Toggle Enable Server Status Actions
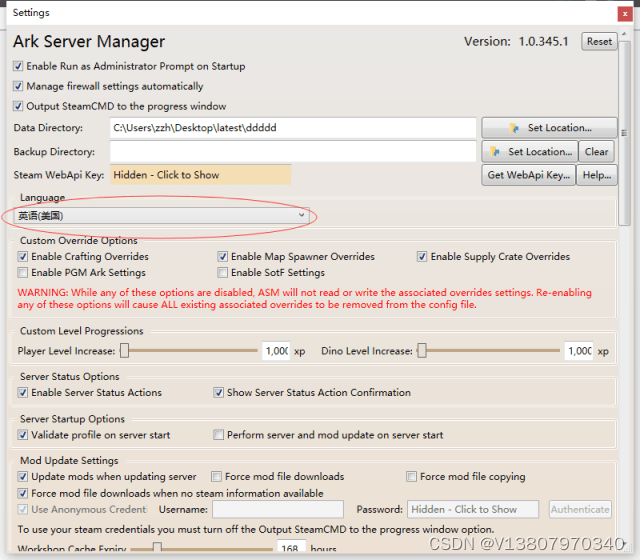Viewport: 640px width, 560px height. pyautogui.click(x=23, y=393)
